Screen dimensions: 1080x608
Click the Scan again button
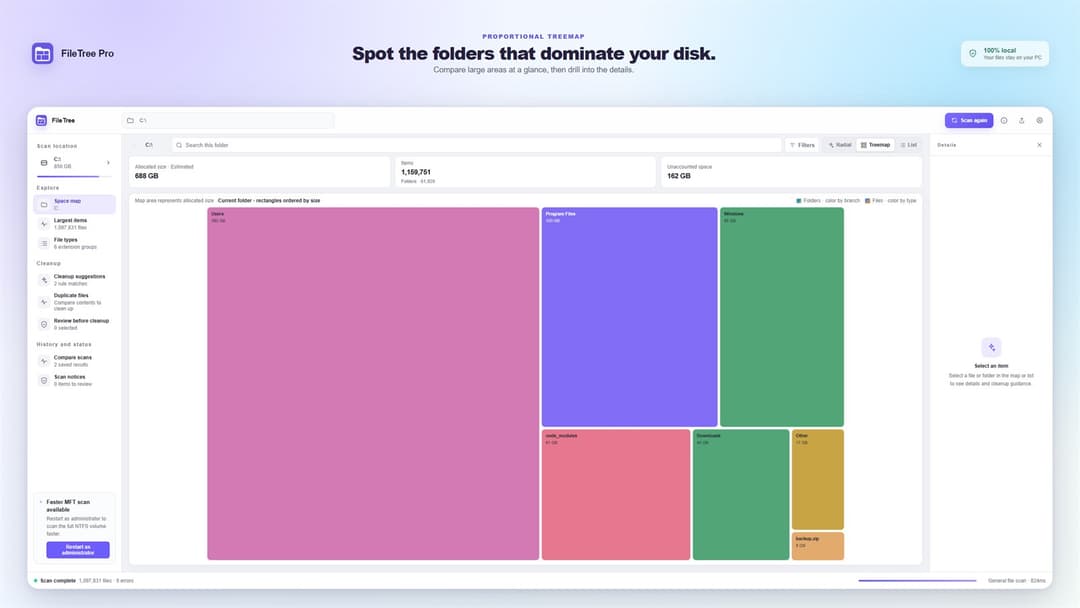968,120
